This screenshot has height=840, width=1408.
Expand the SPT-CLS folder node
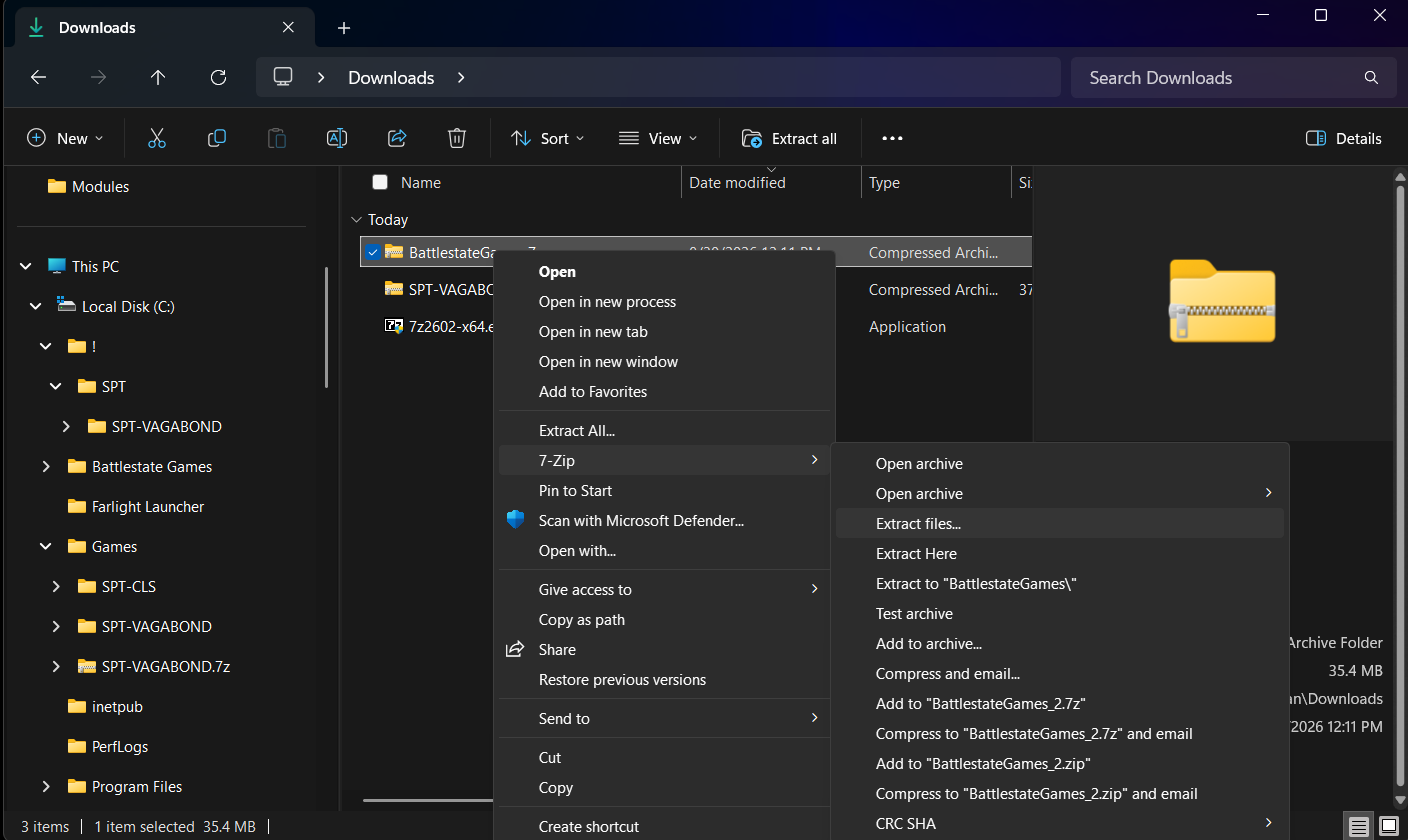(56, 586)
